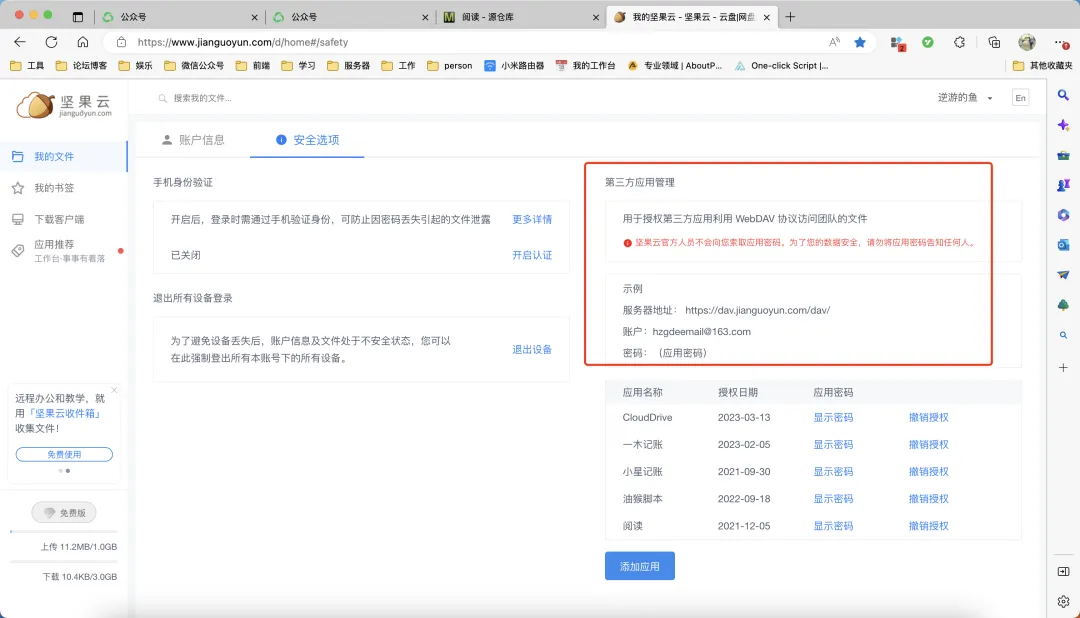Open the Copilot sparkle sidebar icon
Viewport: 1080px width, 618px height.
[1063, 125]
